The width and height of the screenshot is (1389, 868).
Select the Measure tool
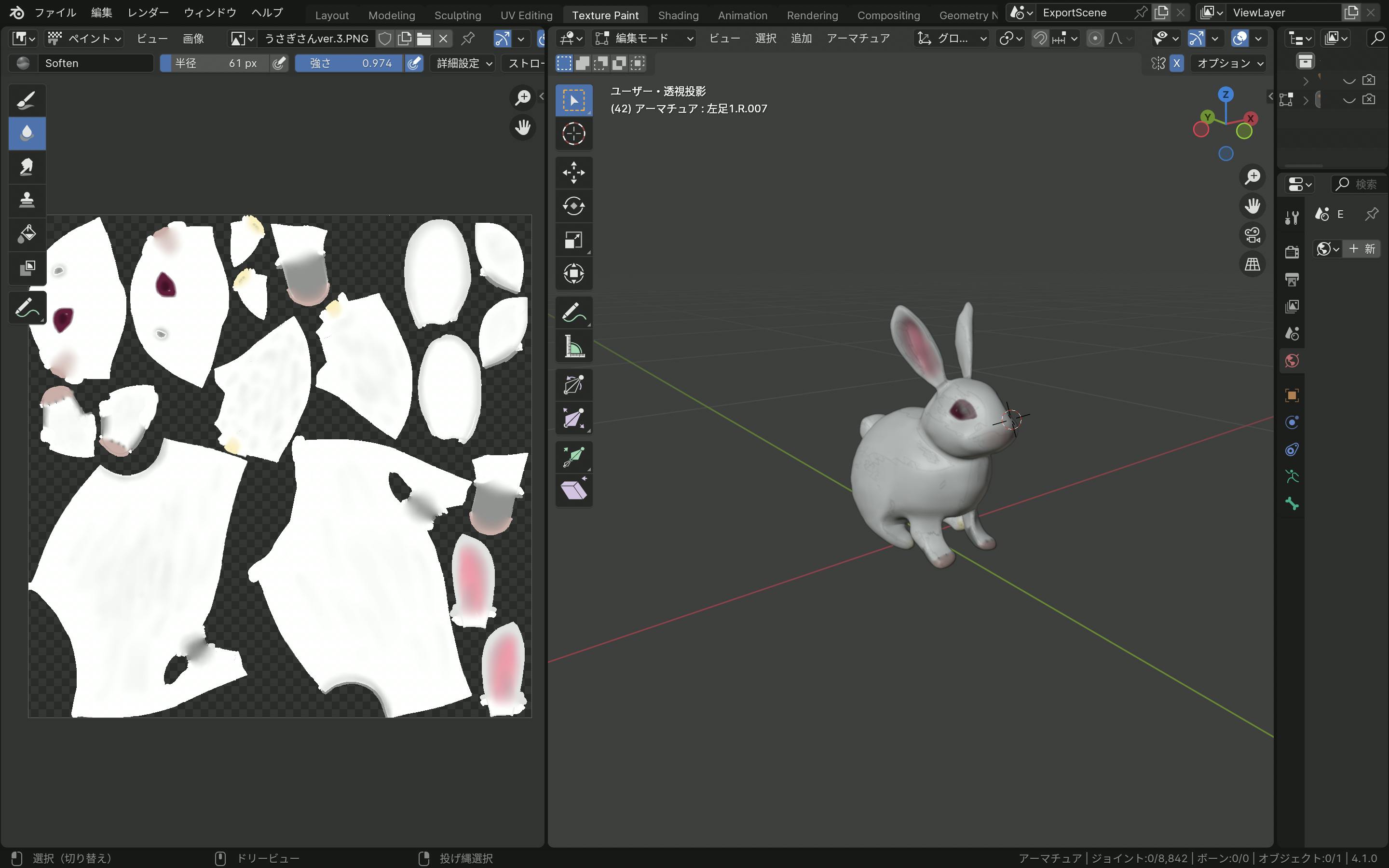coord(573,347)
